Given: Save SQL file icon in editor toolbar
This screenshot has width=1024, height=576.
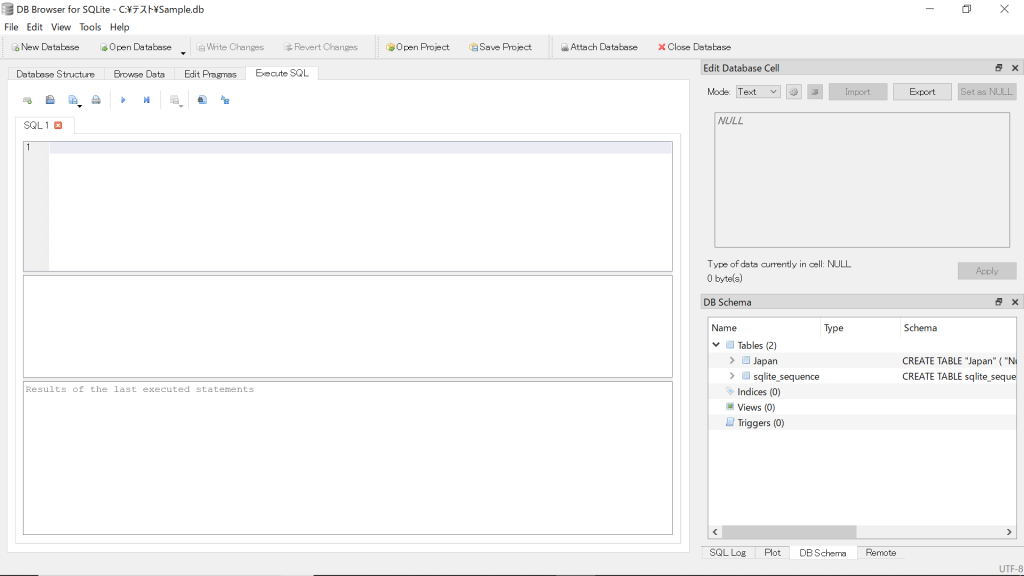Looking at the screenshot, I should [x=73, y=100].
